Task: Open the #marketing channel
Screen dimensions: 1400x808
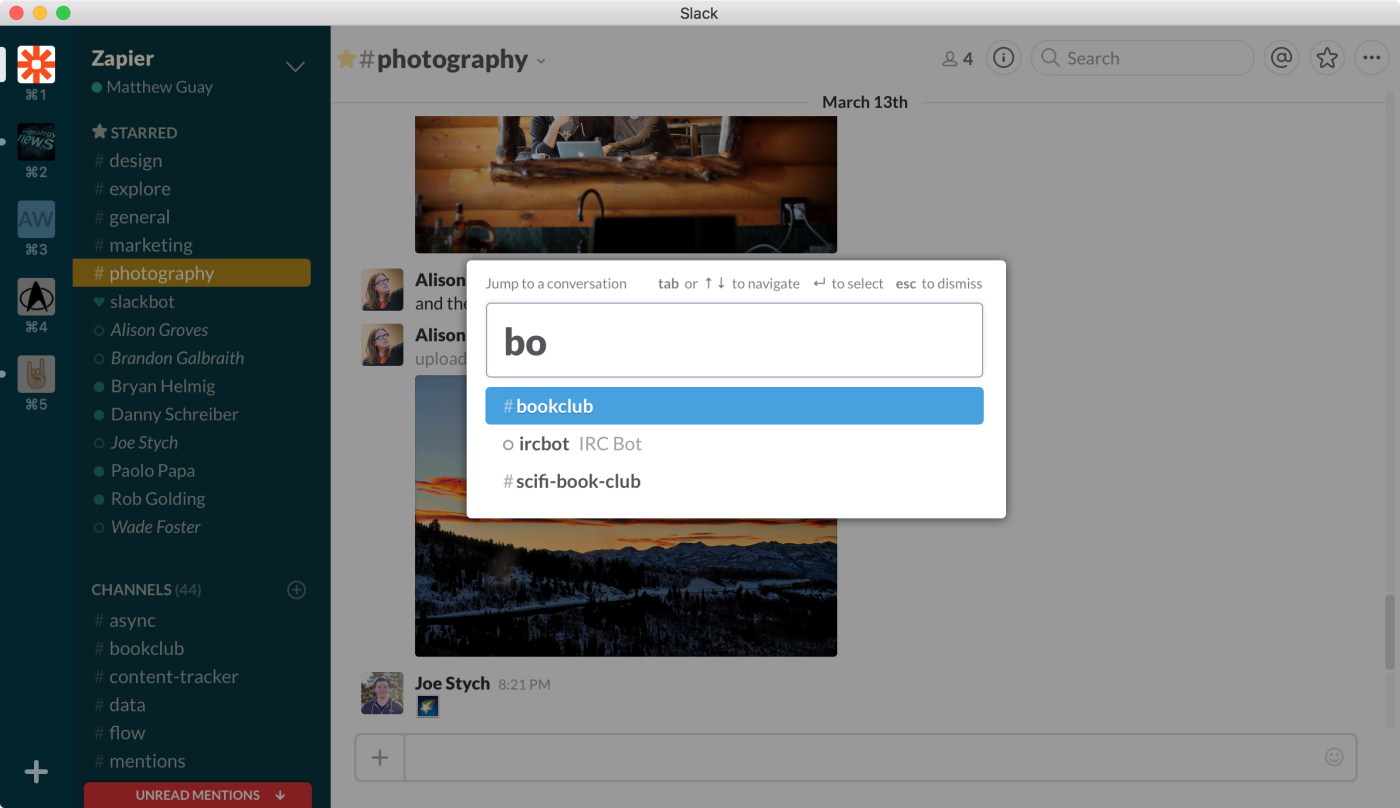Action: pyautogui.click(x=143, y=245)
